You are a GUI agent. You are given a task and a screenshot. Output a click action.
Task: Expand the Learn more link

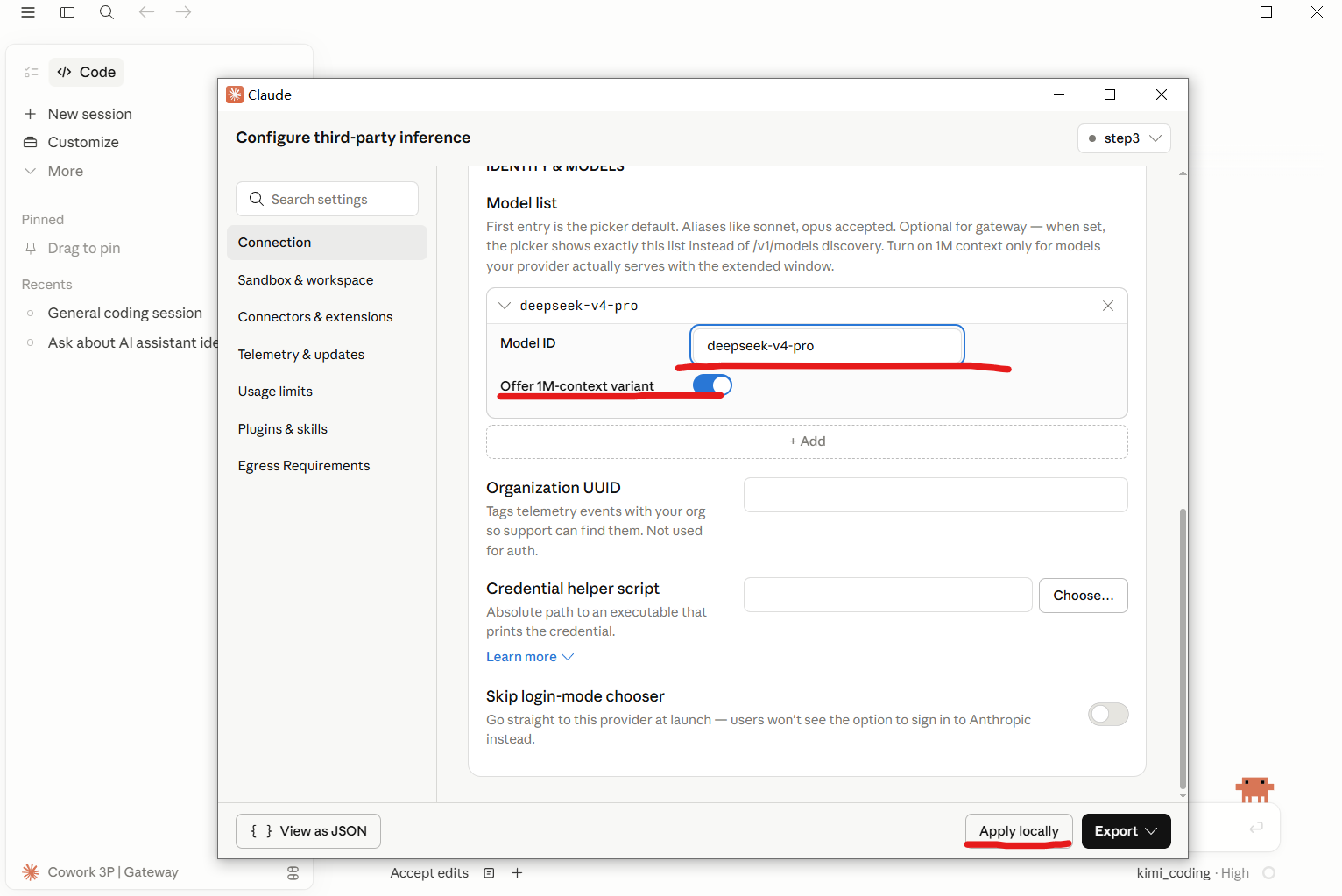tap(530, 657)
